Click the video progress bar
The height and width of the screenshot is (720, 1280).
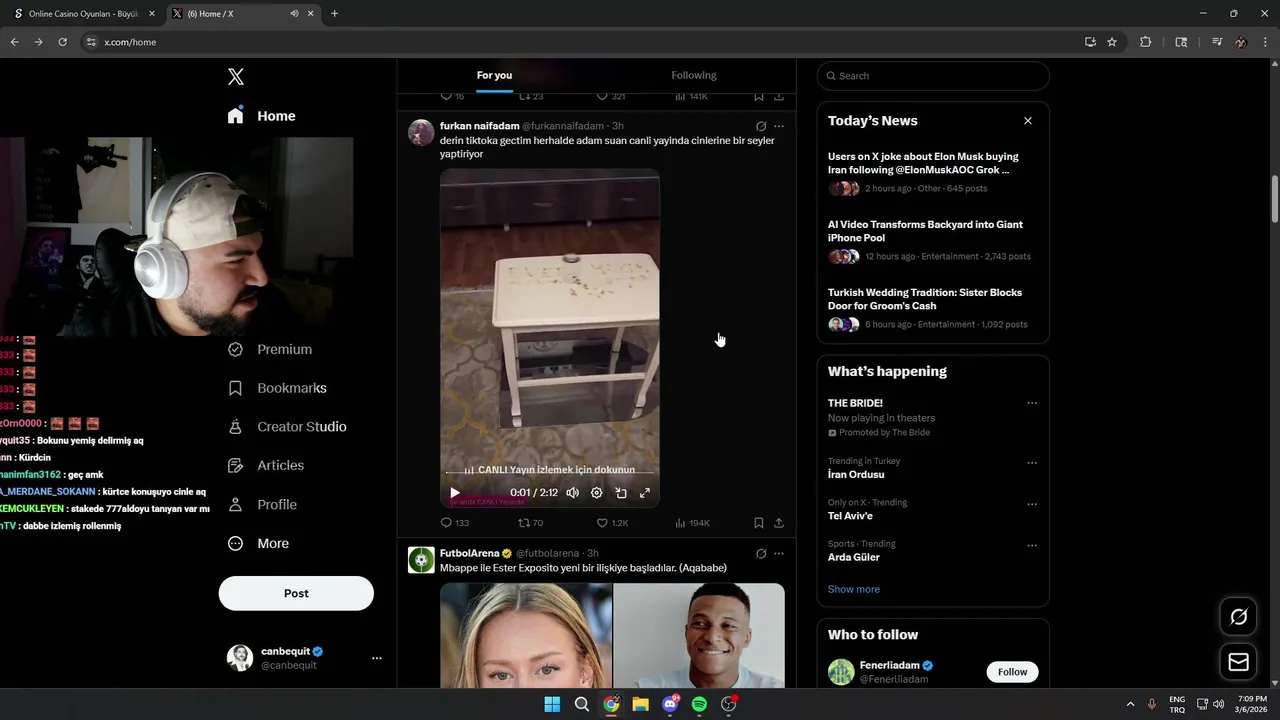550,473
